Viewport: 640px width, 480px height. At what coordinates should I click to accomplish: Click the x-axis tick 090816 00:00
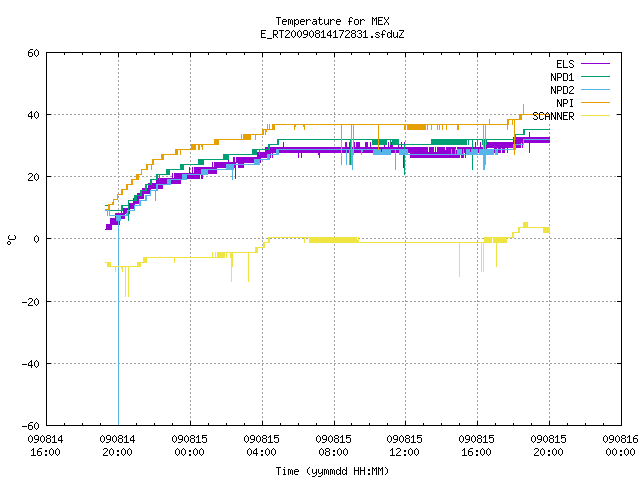click(620, 446)
